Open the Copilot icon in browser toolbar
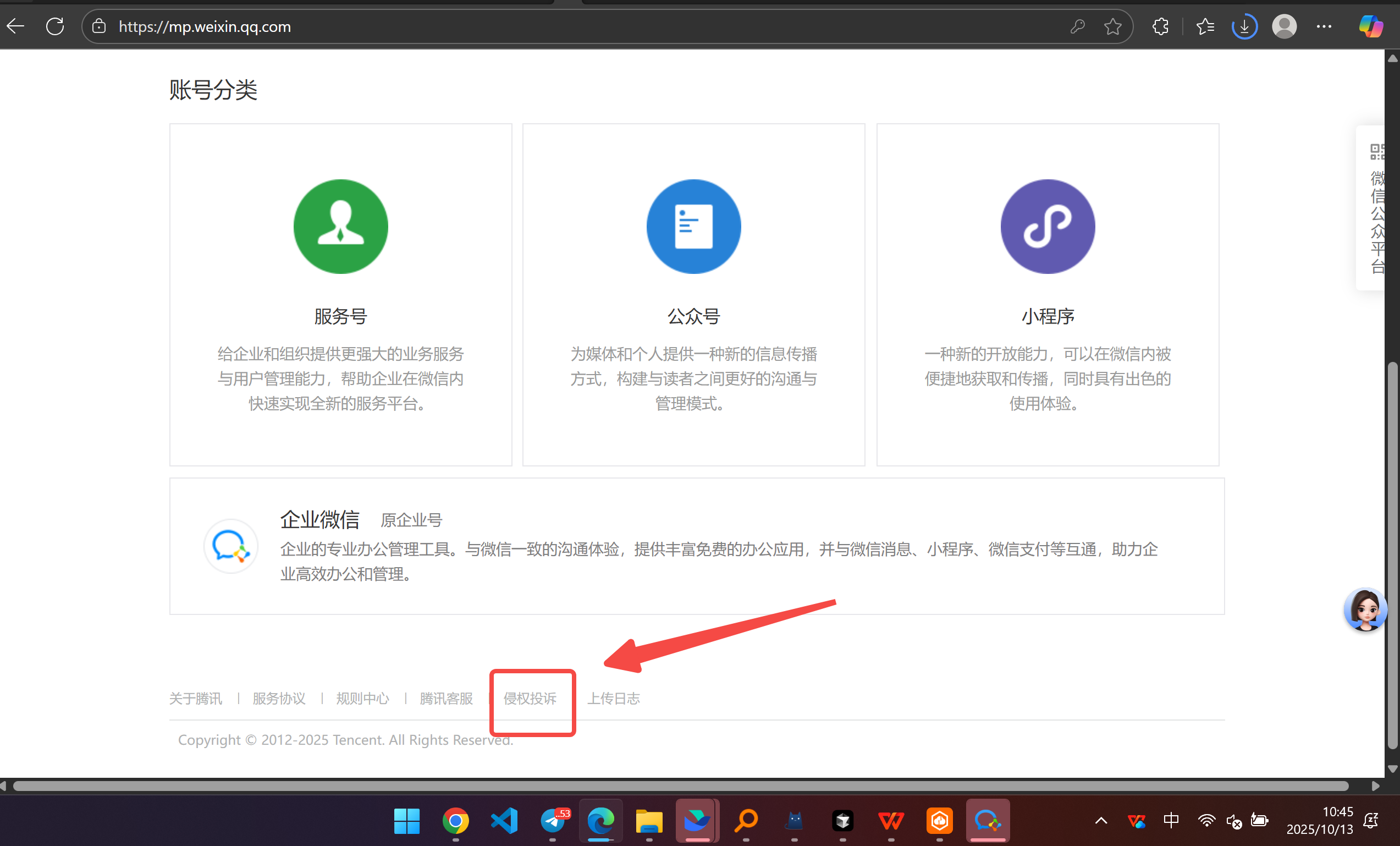The height and width of the screenshot is (846, 1400). tap(1370, 27)
